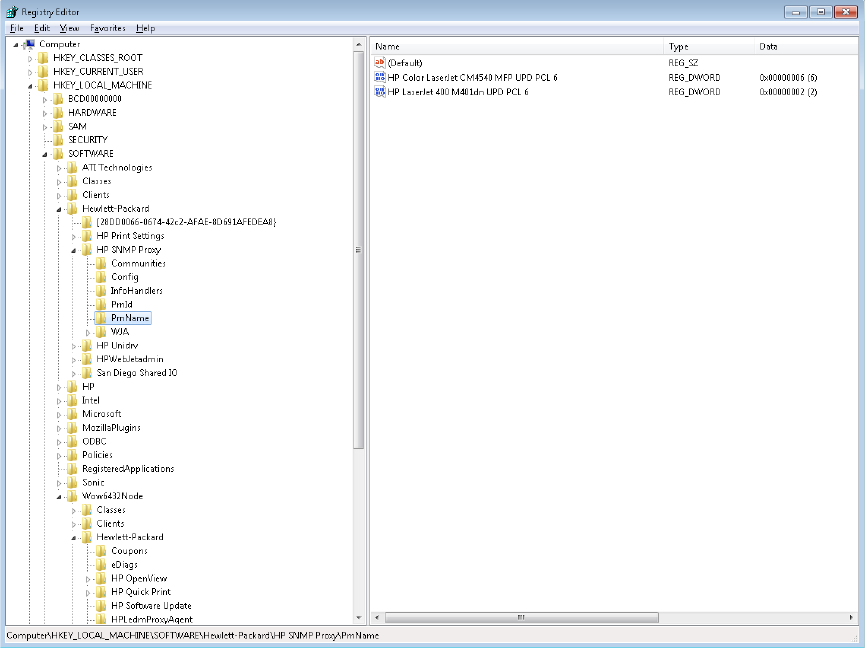865x648 pixels.
Task: Click the Wow6432Node folder icon
Action: click(x=72, y=496)
